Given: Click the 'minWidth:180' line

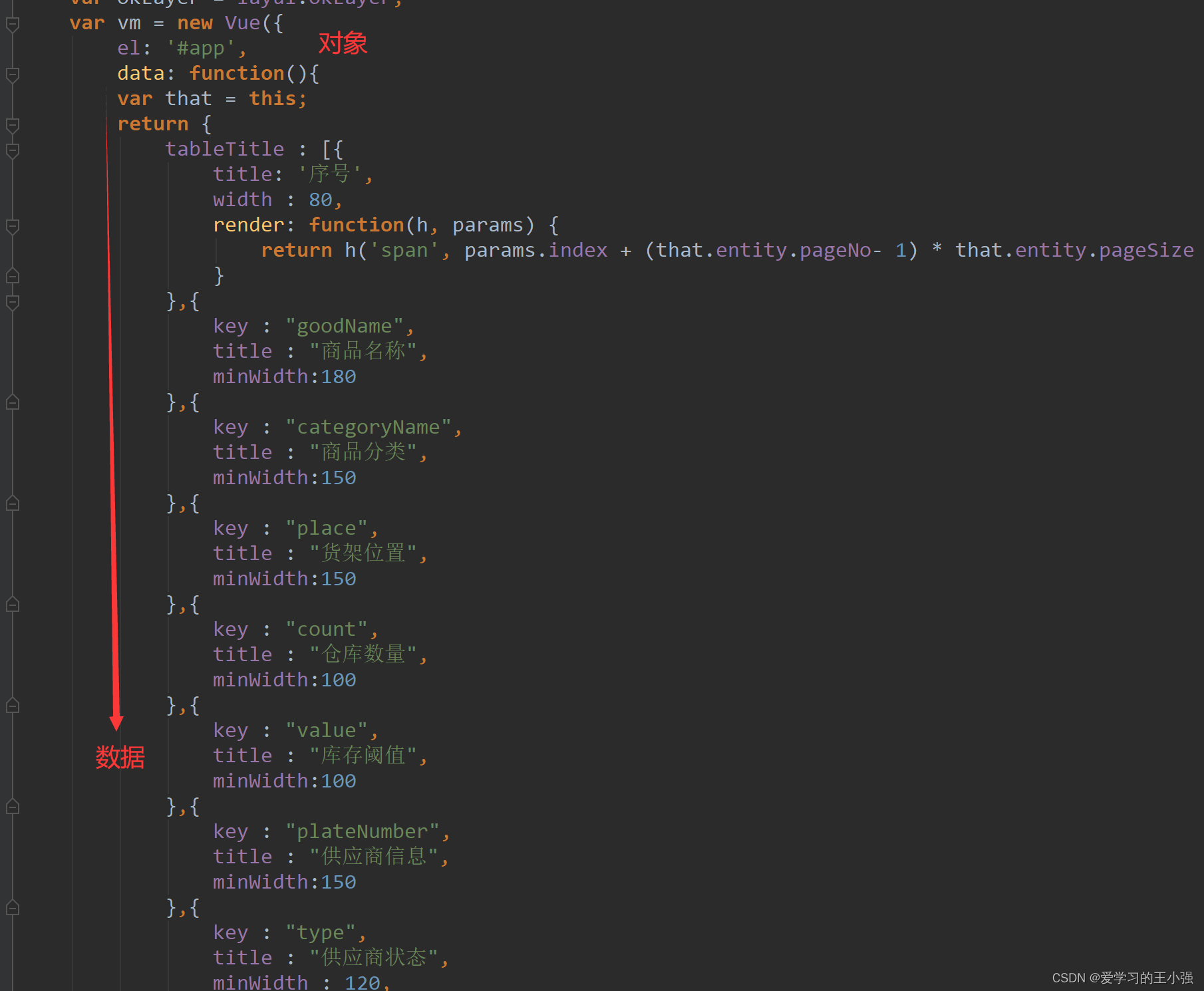Looking at the screenshot, I should (x=285, y=377).
